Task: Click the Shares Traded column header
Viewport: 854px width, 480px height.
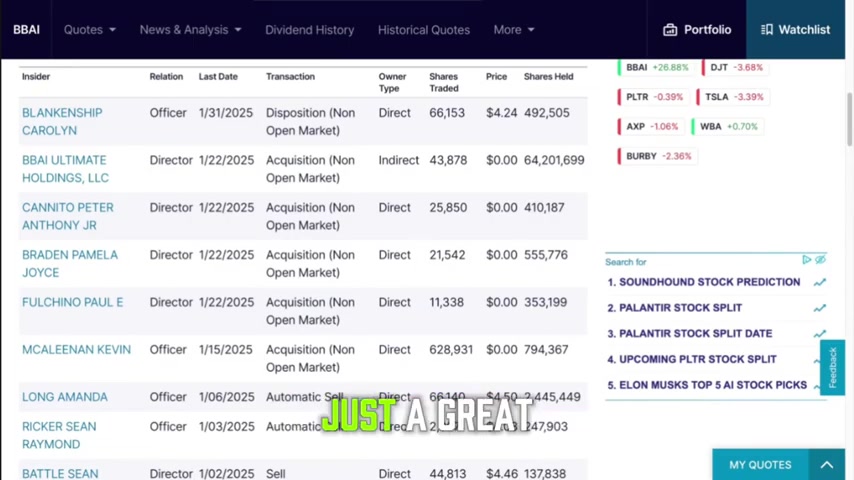Action: [x=444, y=82]
